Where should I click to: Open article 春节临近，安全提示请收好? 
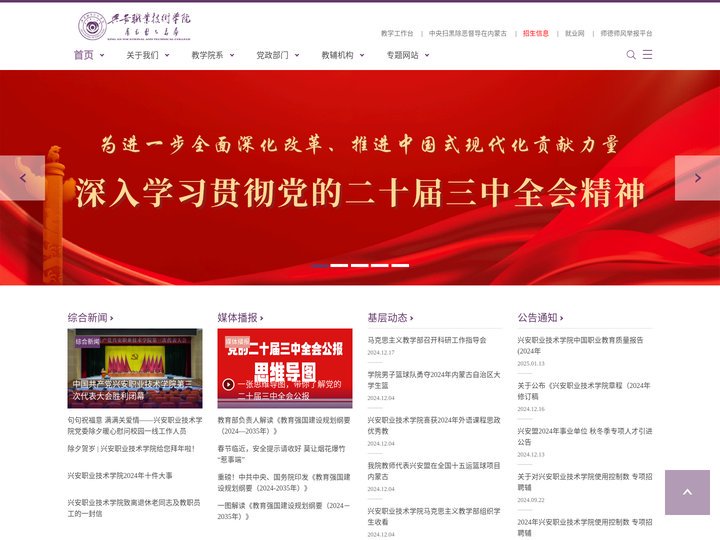(281, 454)
